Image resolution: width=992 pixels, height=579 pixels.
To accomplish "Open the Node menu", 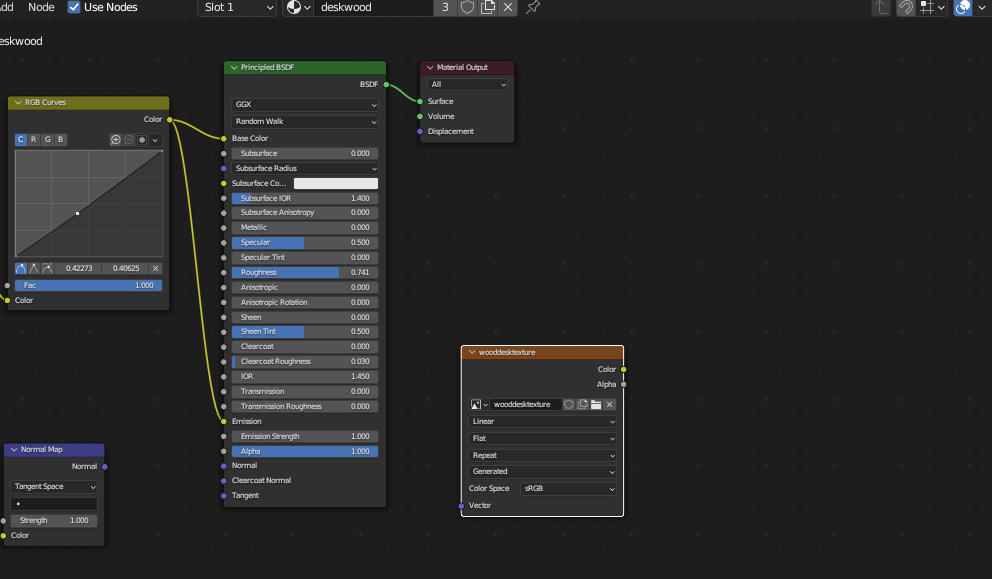I will click(41, 8).
